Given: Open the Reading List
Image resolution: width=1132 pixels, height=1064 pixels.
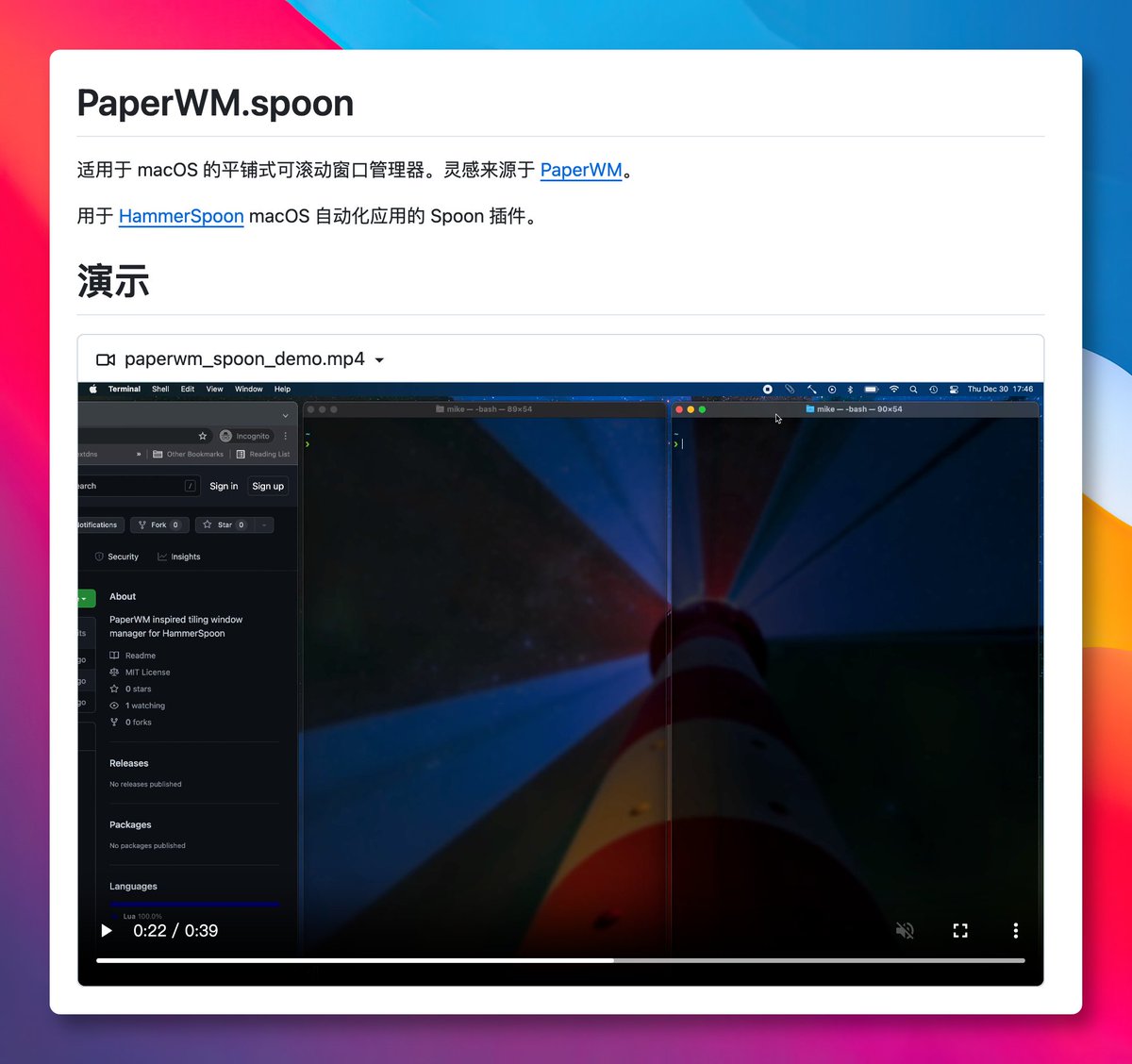Looking at the screenshot, I should pyautogui.click(x=262, y=454).
